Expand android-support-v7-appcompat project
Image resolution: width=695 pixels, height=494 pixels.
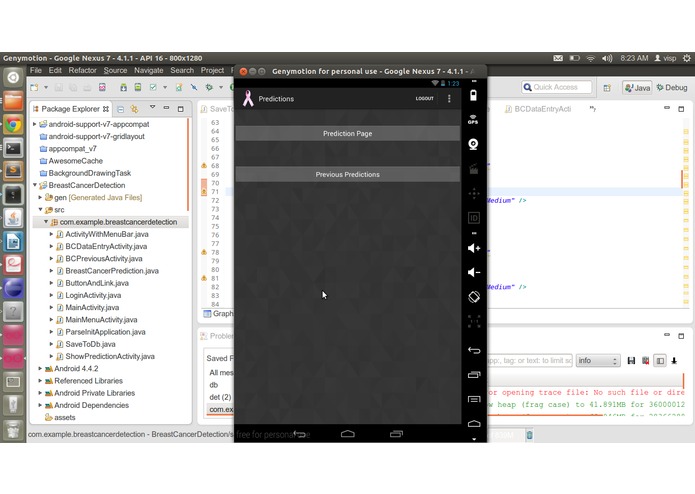[x=35, y=124]
